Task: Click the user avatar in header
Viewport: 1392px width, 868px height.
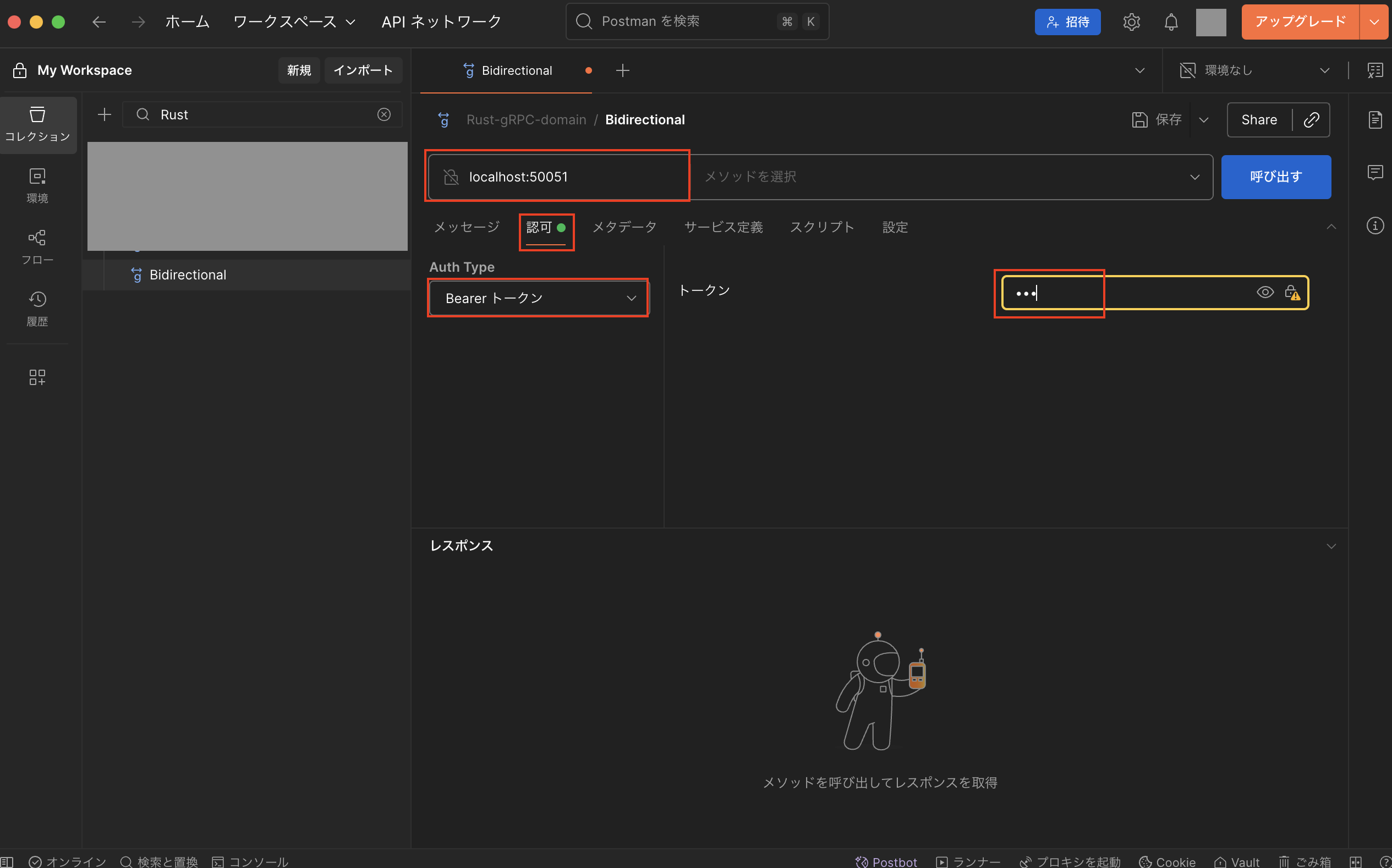Action: point(1210,23)
